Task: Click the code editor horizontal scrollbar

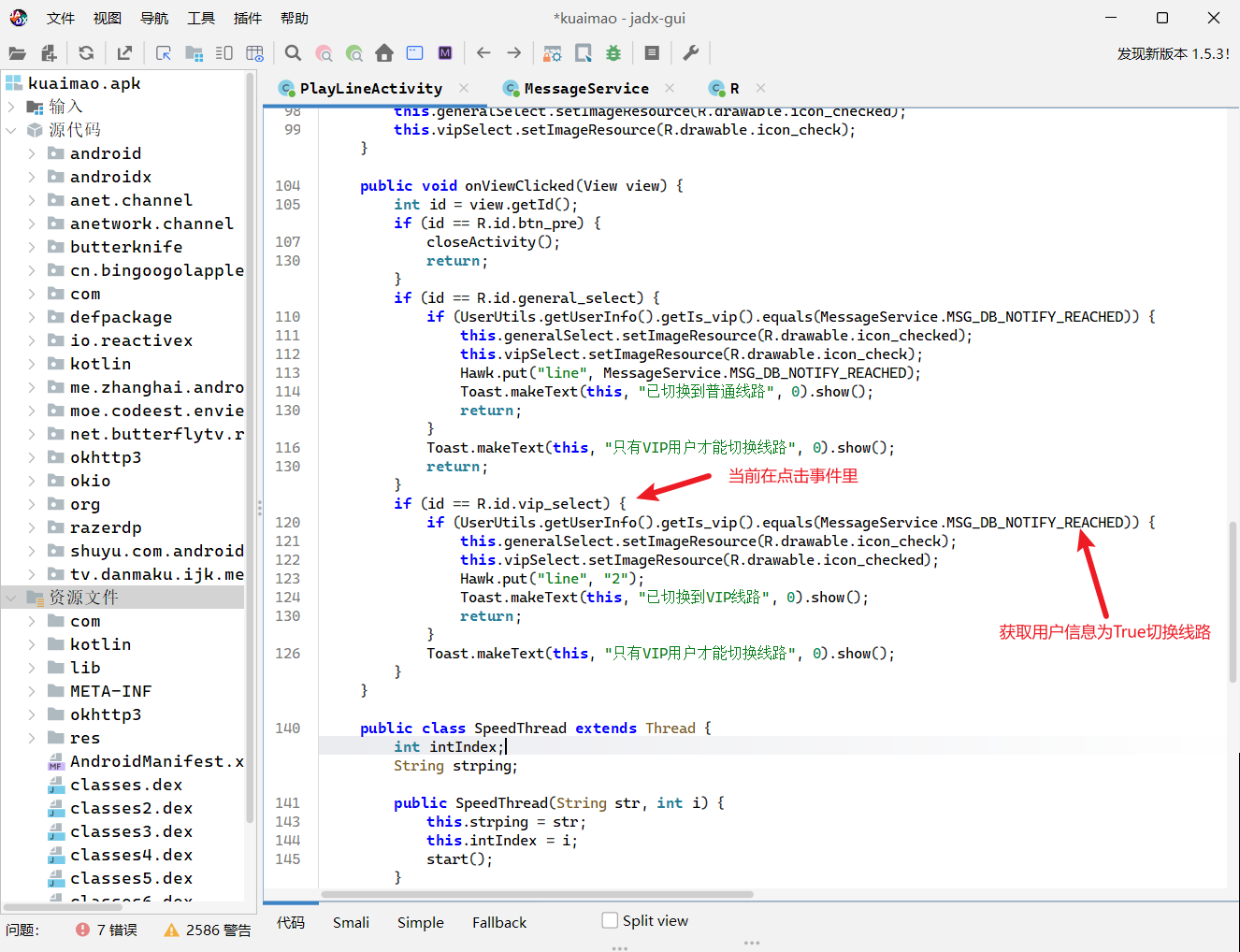Action: [537, 895]
